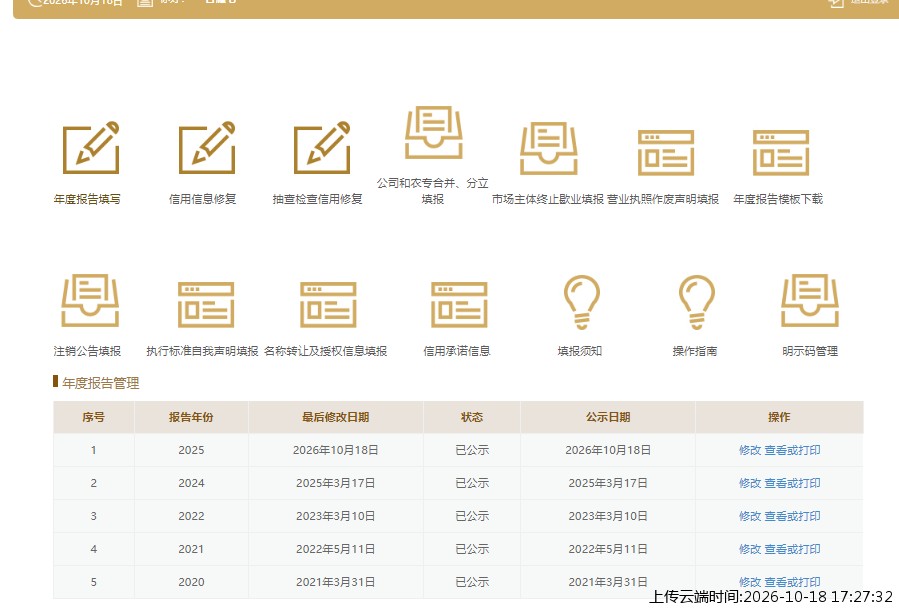The height and width of the screenshot is (610, 899).
Task: Open 执行标准自我声明填报 icon
Action: pos(206,304)
